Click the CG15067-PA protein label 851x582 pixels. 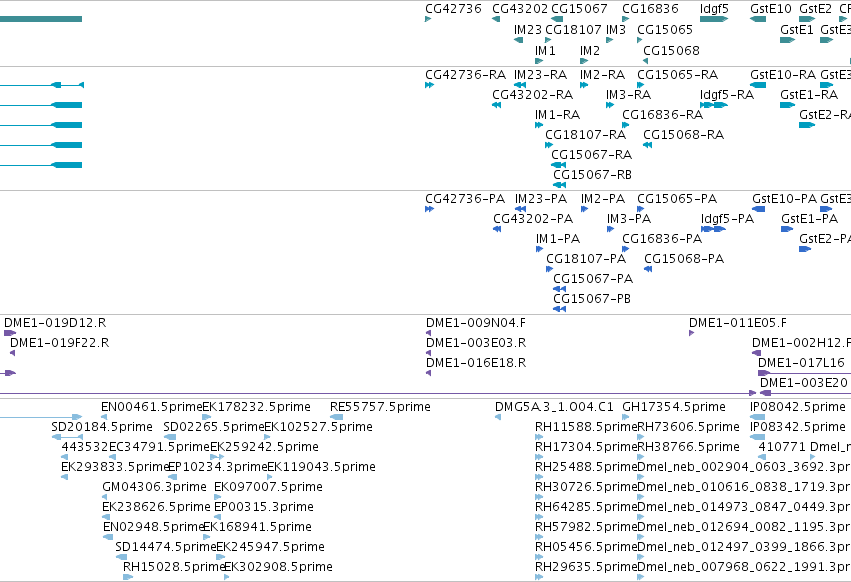click(x=593, y=280)
